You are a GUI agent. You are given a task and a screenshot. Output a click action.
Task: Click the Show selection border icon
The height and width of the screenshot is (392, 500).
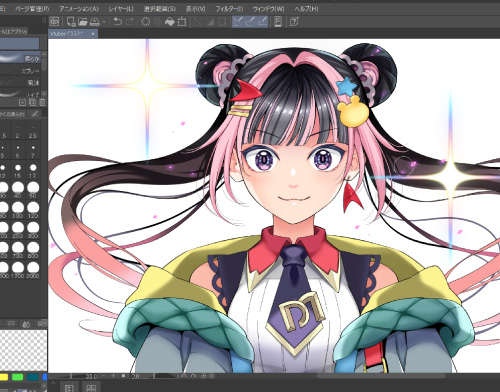222,22
